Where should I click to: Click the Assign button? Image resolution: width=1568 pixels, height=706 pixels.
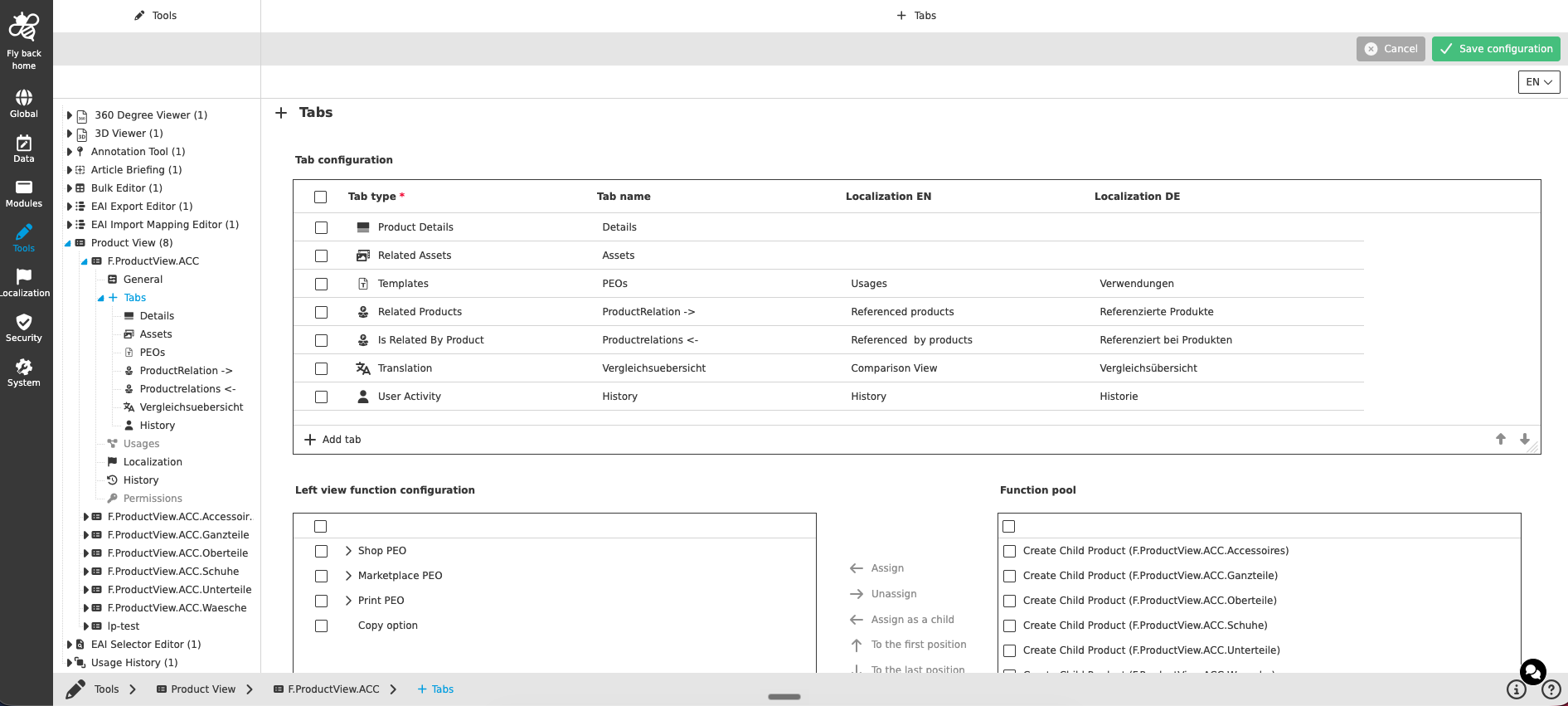coord(877,568)
